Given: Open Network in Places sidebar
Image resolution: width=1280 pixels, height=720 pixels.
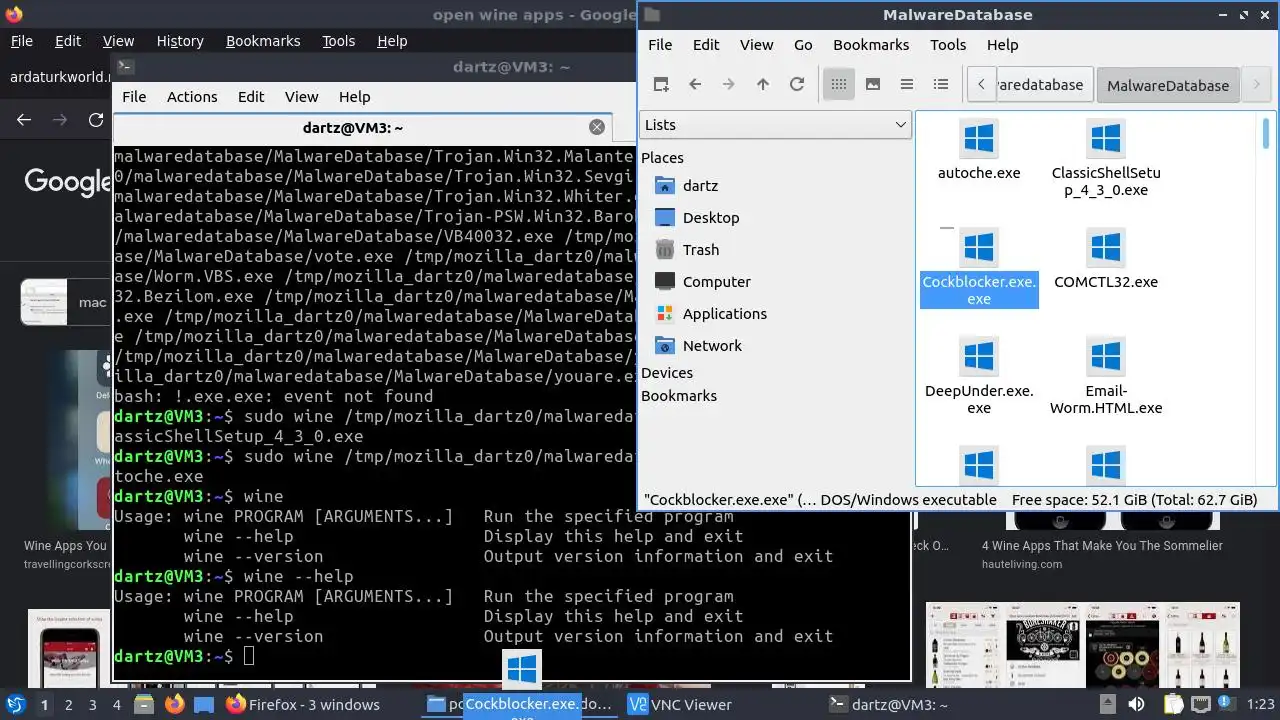Looking at the screenshot, I should pyautogui.click(x=712, y=346).
